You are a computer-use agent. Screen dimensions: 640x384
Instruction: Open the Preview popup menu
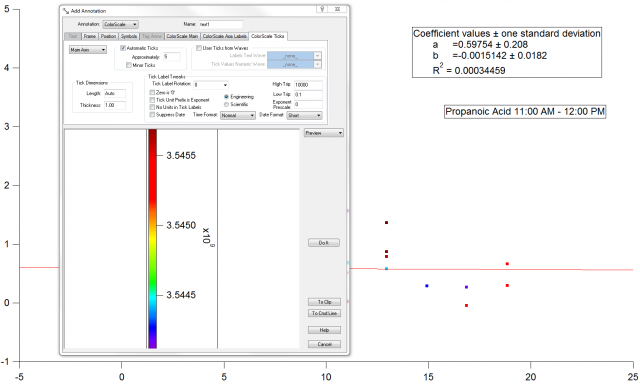(324, 133)
